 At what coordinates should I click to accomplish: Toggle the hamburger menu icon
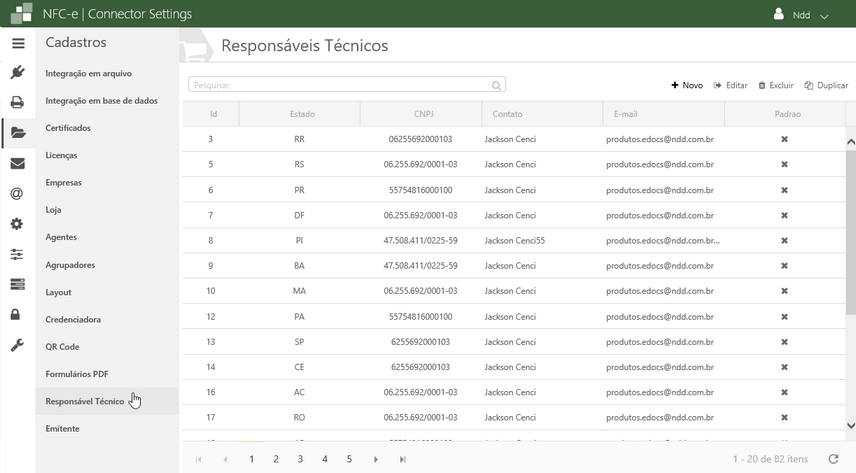(17, 43)
